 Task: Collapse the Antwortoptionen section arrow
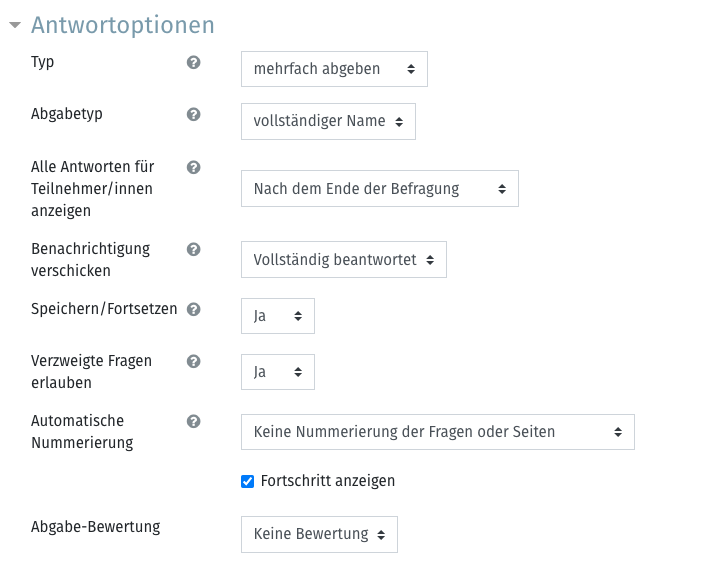[15, 25]
